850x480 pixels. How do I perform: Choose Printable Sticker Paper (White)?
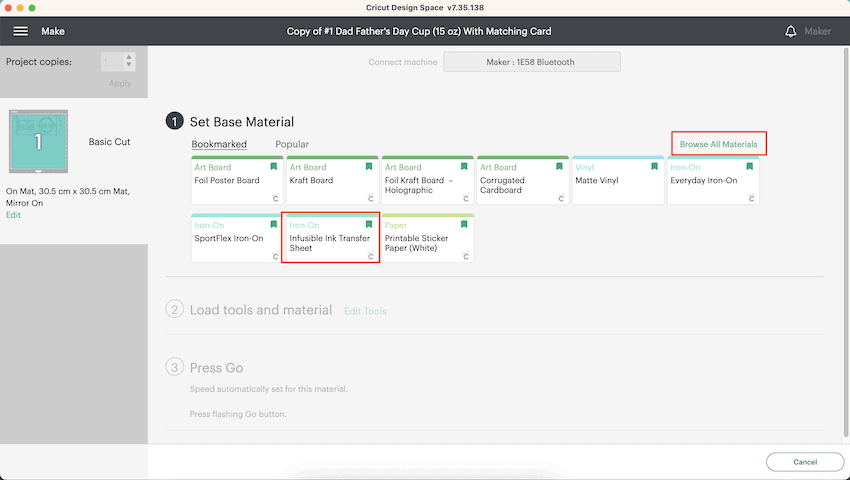pos(428,238)
